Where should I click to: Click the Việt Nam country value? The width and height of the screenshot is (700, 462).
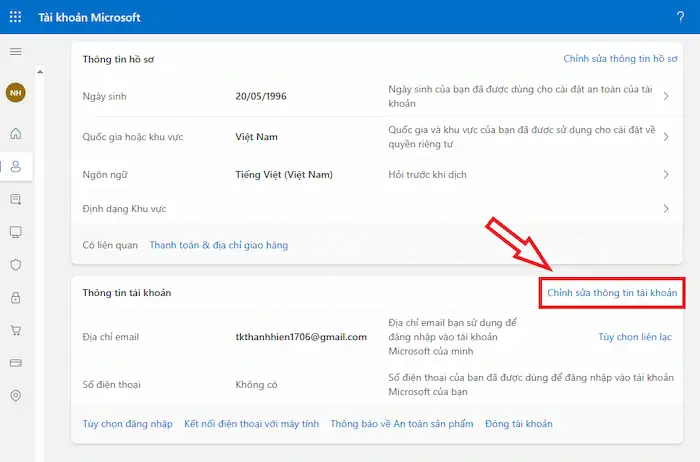pyautogui.click(x=257, y=137)
